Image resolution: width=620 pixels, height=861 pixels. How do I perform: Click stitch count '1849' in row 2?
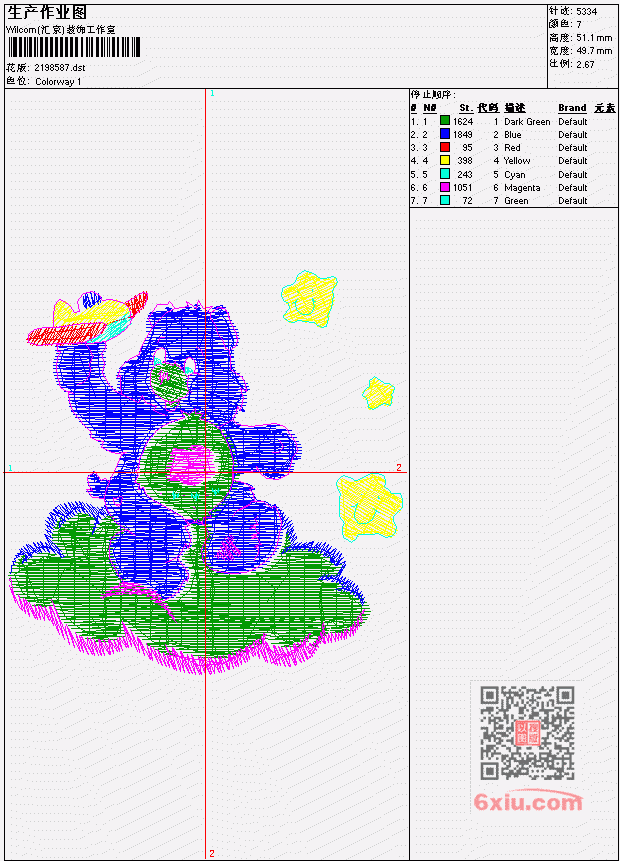point(463,135)
